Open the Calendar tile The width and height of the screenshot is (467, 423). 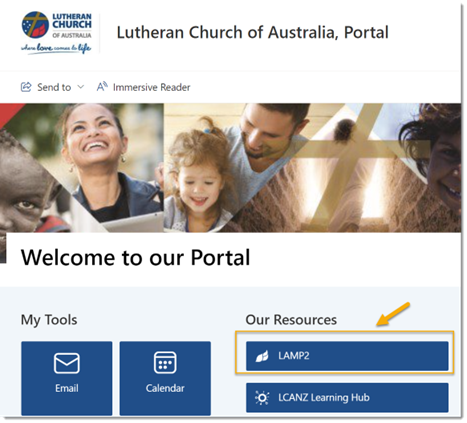pos(165,378)
